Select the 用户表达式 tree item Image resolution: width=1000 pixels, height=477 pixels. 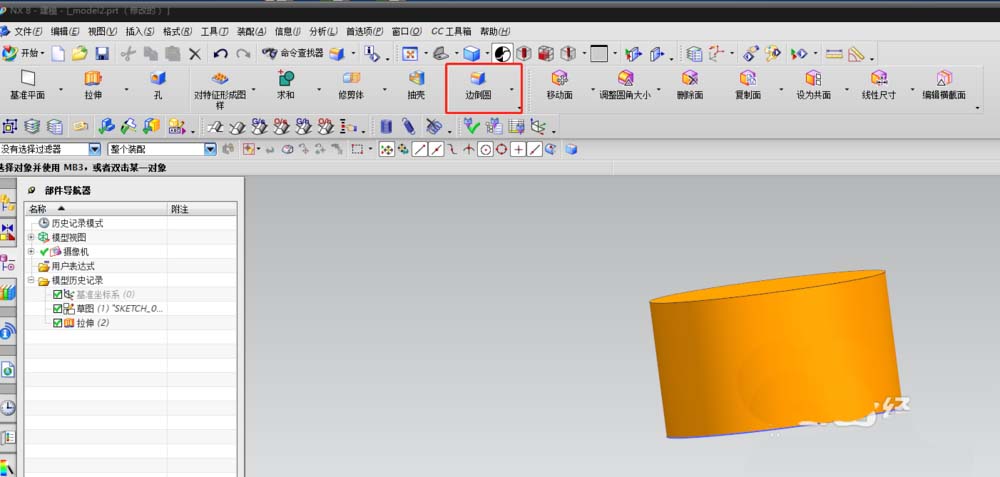tap(66, 266)
